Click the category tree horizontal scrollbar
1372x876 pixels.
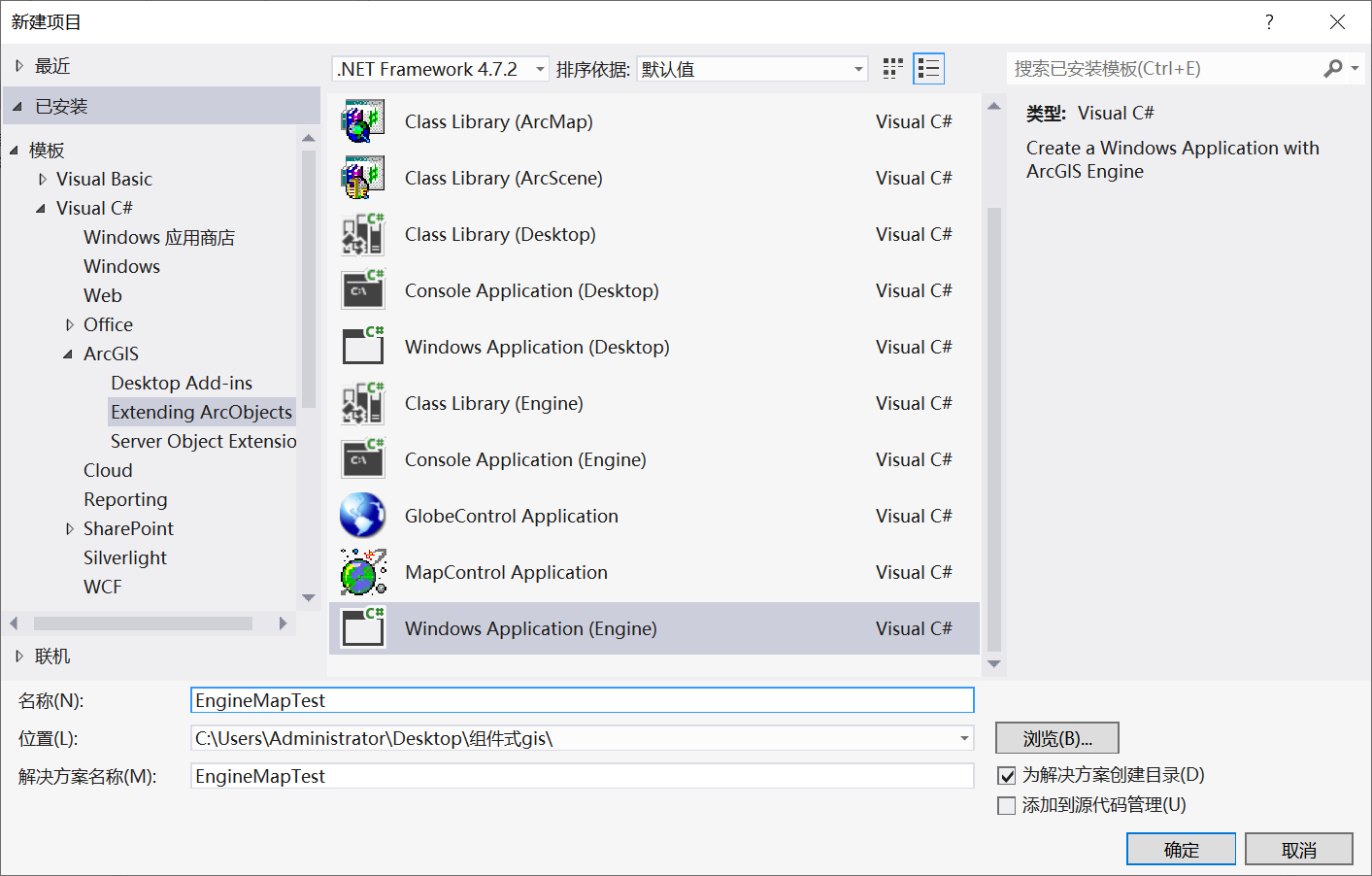pyautogui.click(x=144, y=623)
